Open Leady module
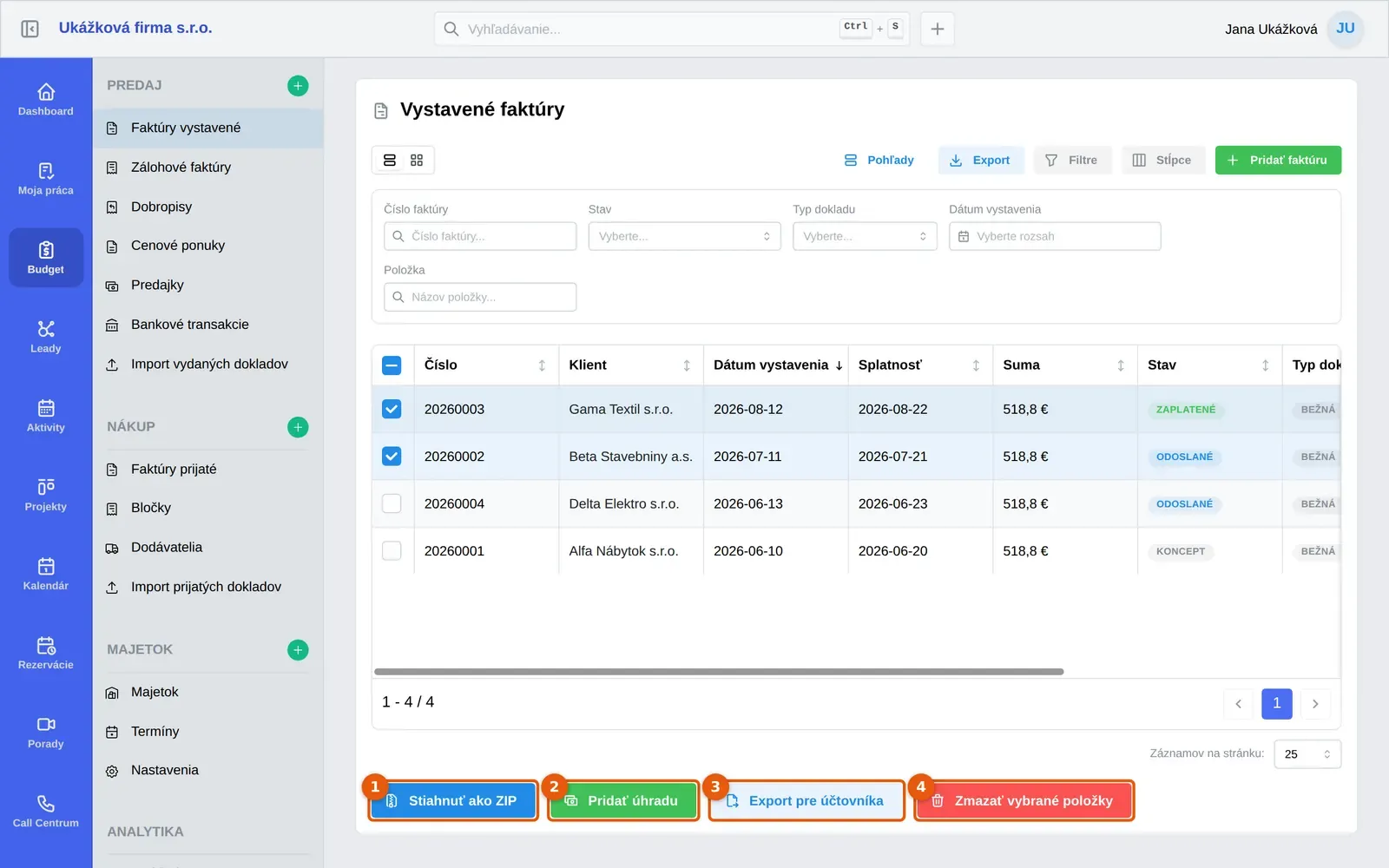The image size is (1389, 868). (x=46, y=337)
